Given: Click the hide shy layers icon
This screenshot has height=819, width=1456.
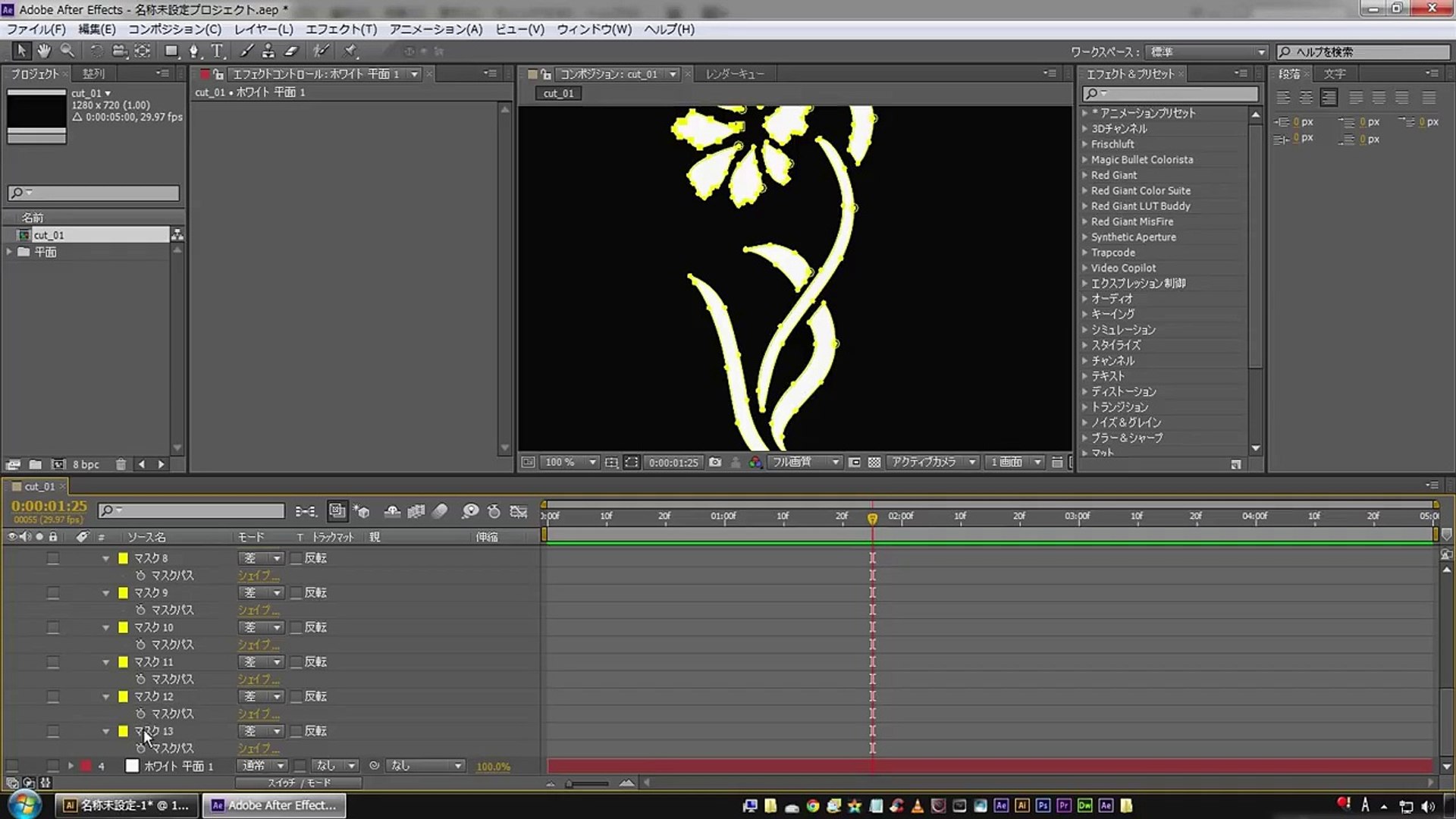Looking at the screenshot, I should 392,511.
